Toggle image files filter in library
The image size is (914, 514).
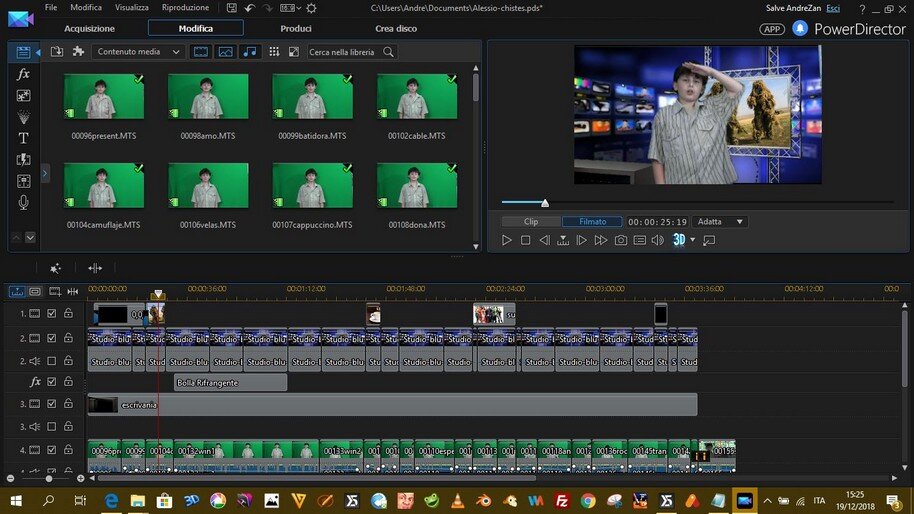[225, 52]
